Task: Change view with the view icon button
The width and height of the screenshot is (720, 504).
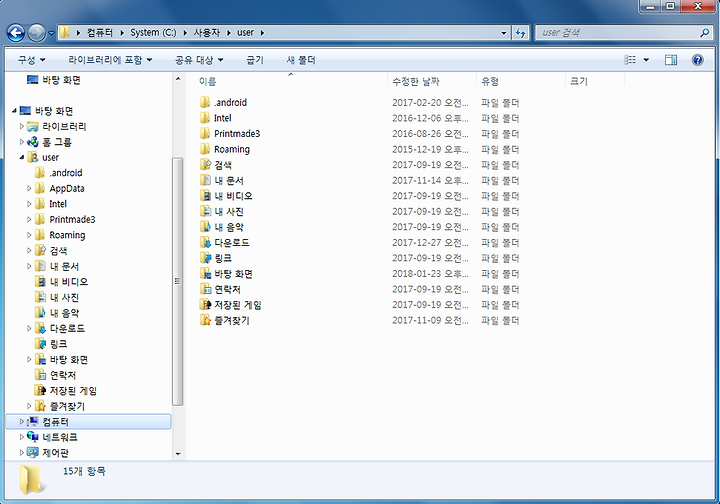Action: point(630,60)
